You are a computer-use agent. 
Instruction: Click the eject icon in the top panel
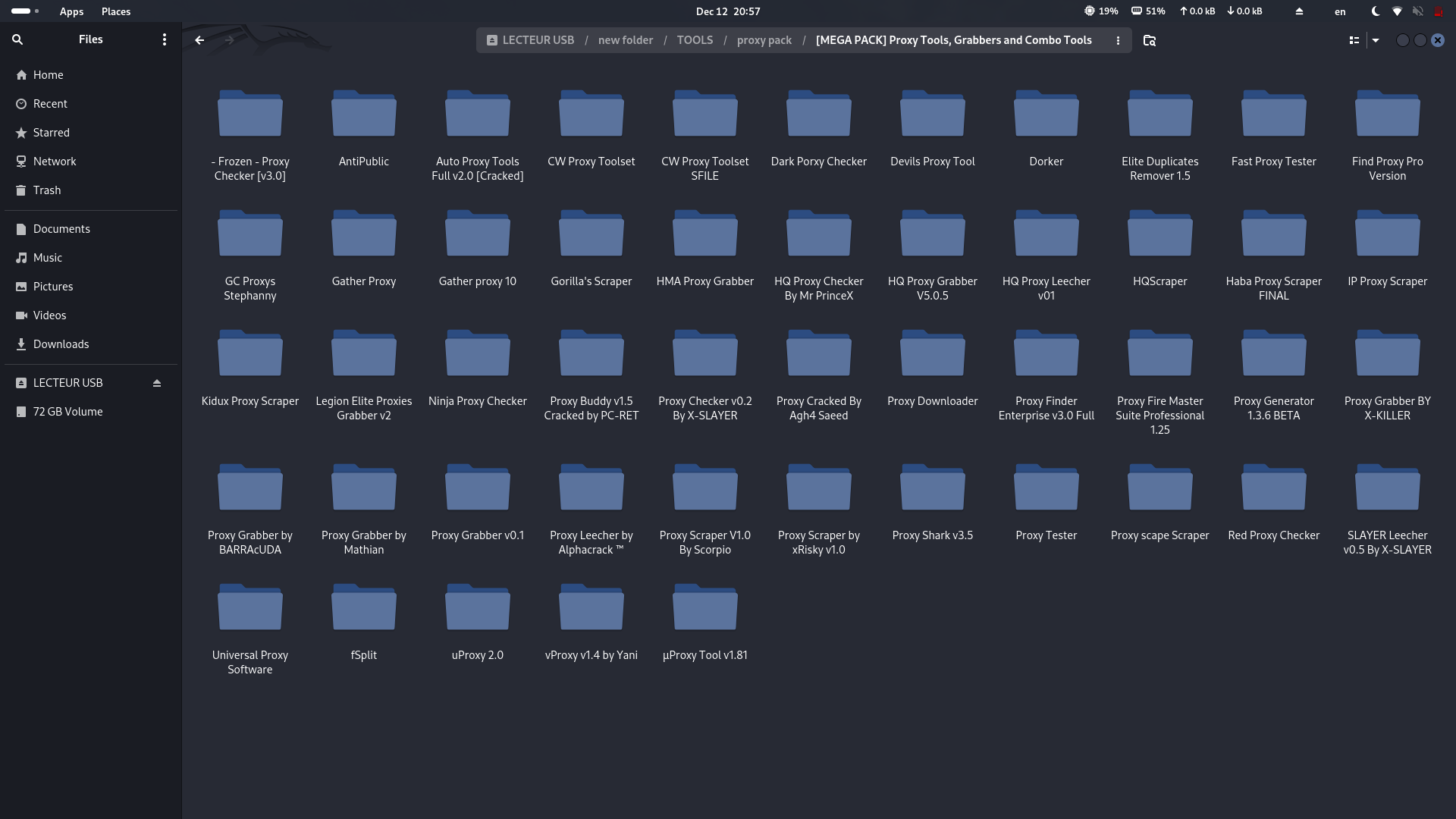pos(1299,11)
